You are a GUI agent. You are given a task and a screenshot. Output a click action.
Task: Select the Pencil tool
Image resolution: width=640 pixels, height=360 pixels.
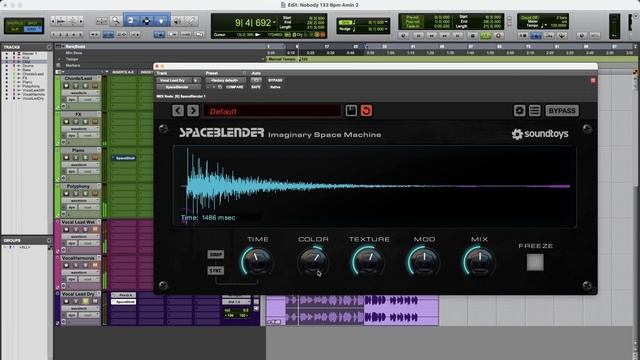pyautogui.click(x=191, y=20)
